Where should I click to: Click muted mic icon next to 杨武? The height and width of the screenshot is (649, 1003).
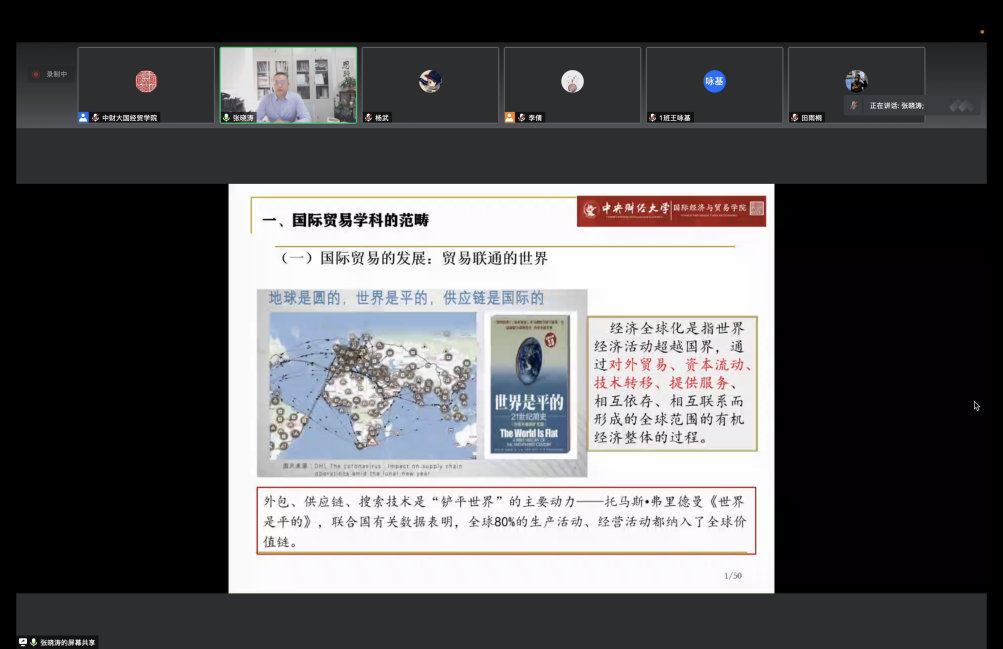368,117
